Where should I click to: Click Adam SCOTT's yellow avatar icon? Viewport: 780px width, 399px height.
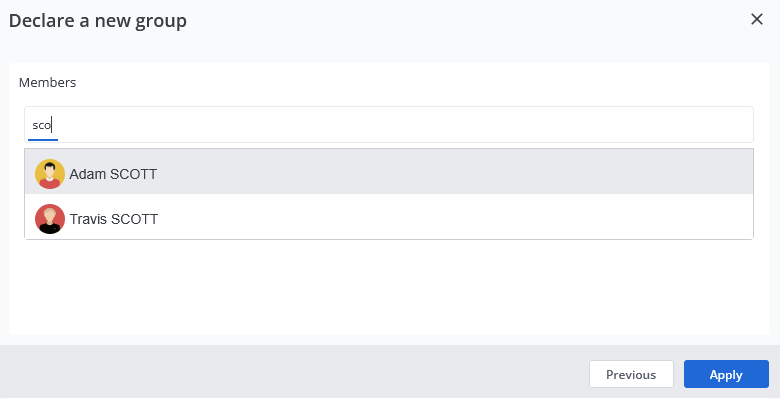coord(50,174)
